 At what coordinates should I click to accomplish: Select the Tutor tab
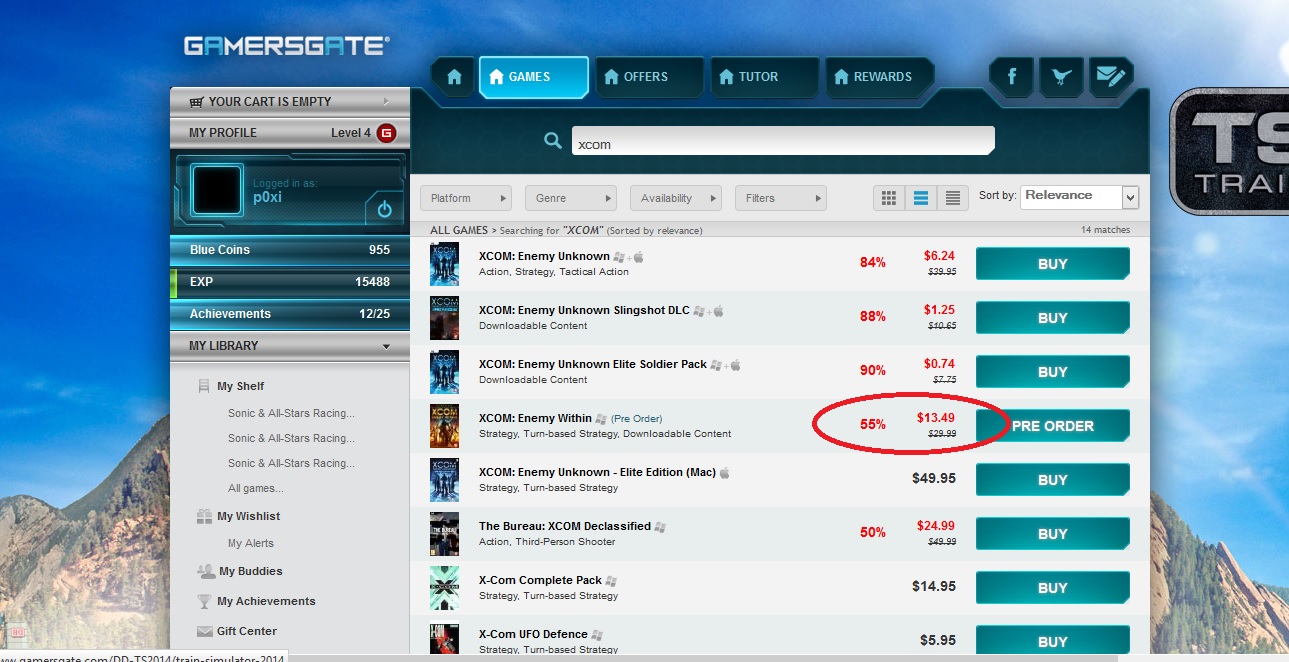point(764,77)
